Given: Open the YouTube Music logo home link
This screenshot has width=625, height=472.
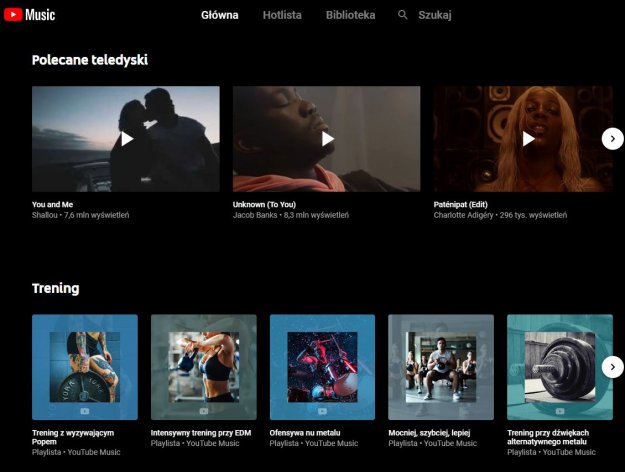Looking at the screenshot, I should [29, 15].
